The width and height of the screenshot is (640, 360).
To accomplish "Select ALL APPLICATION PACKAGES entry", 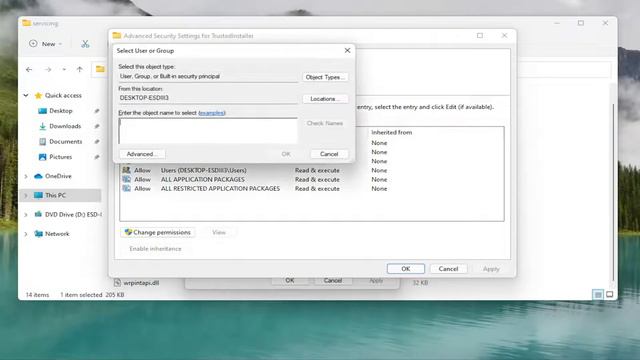I will click(x=312, y=180).
